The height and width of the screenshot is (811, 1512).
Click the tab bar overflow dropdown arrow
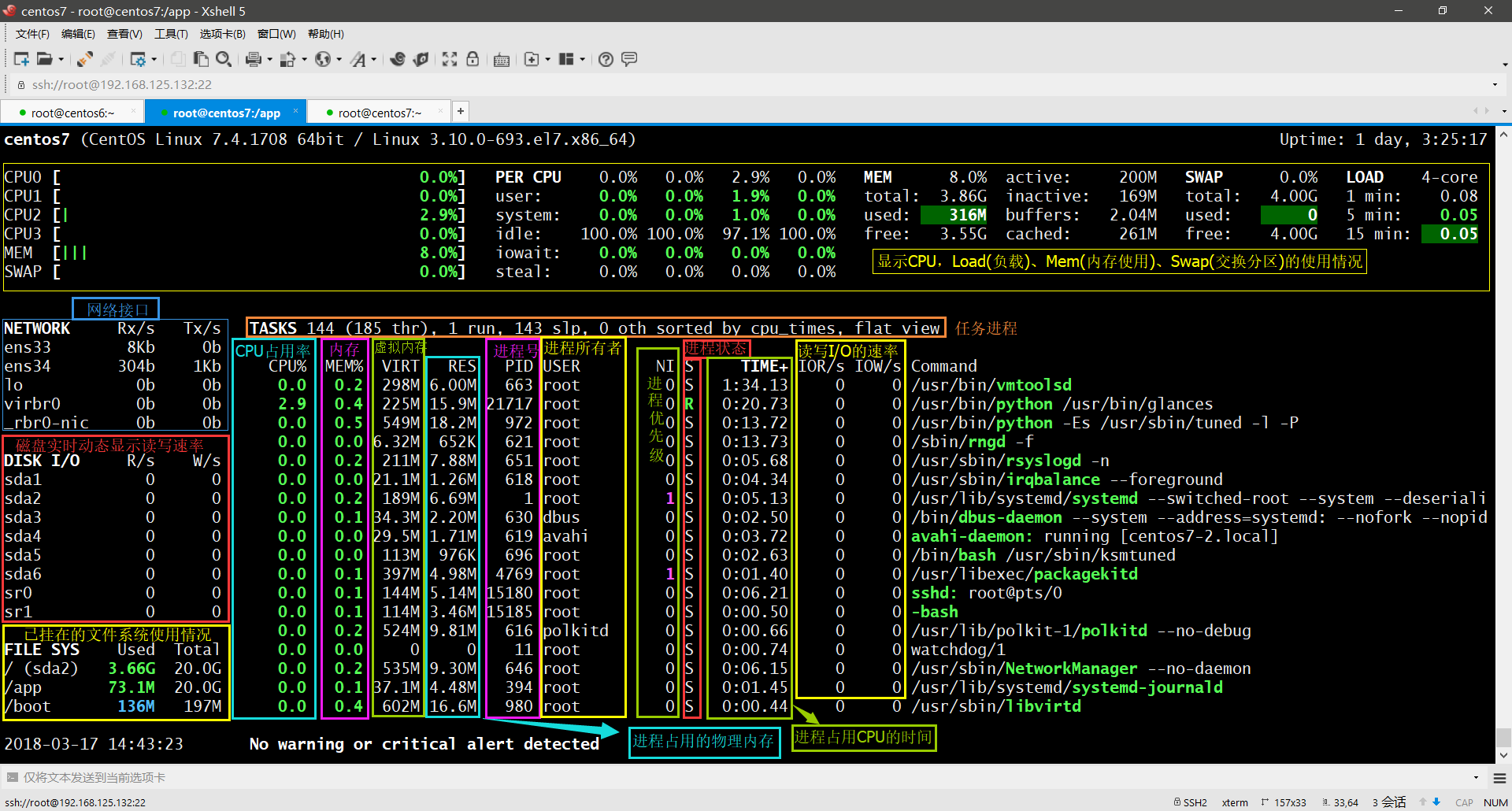[1504, 112]
